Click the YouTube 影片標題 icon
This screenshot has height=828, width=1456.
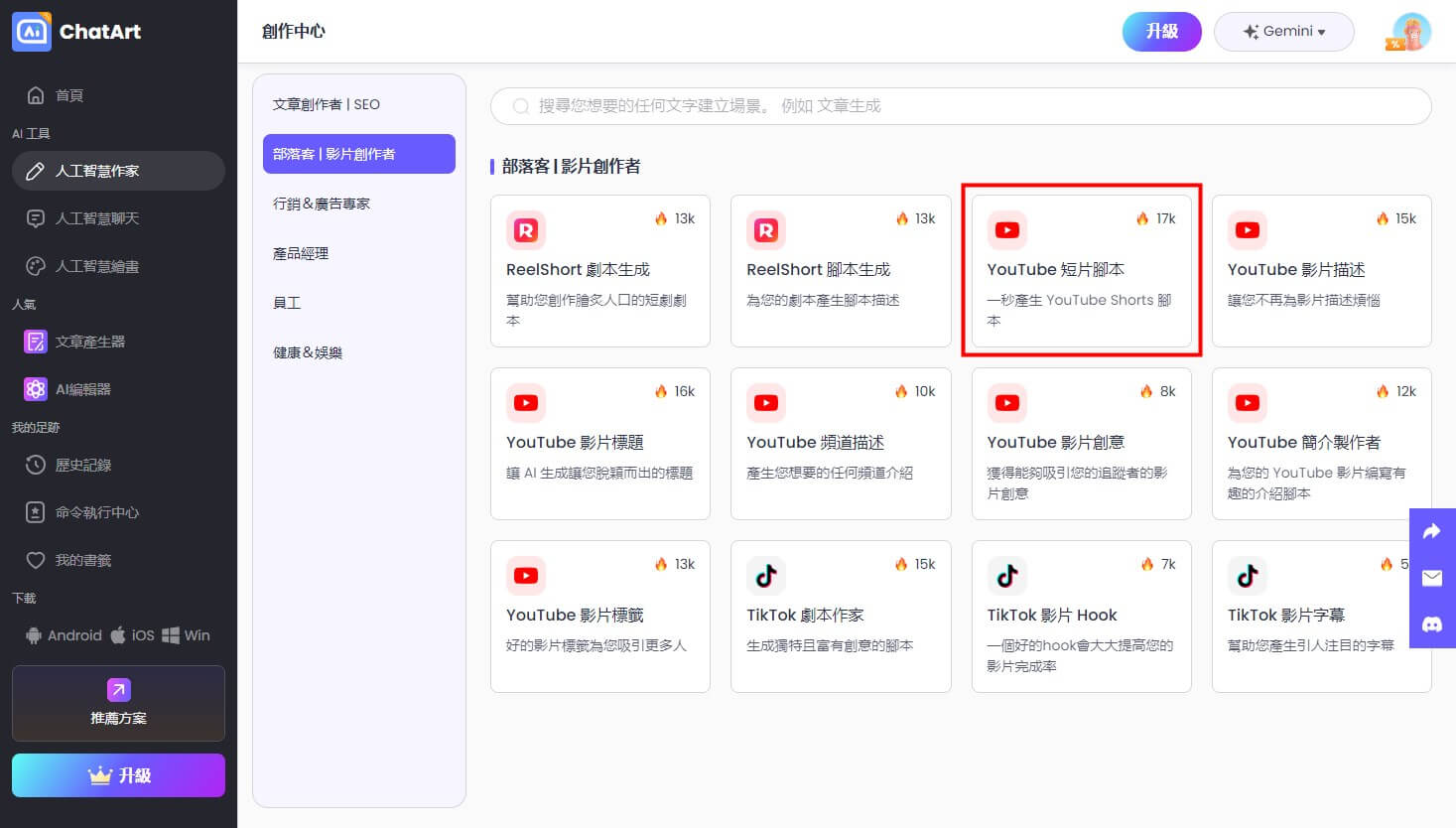526,403
